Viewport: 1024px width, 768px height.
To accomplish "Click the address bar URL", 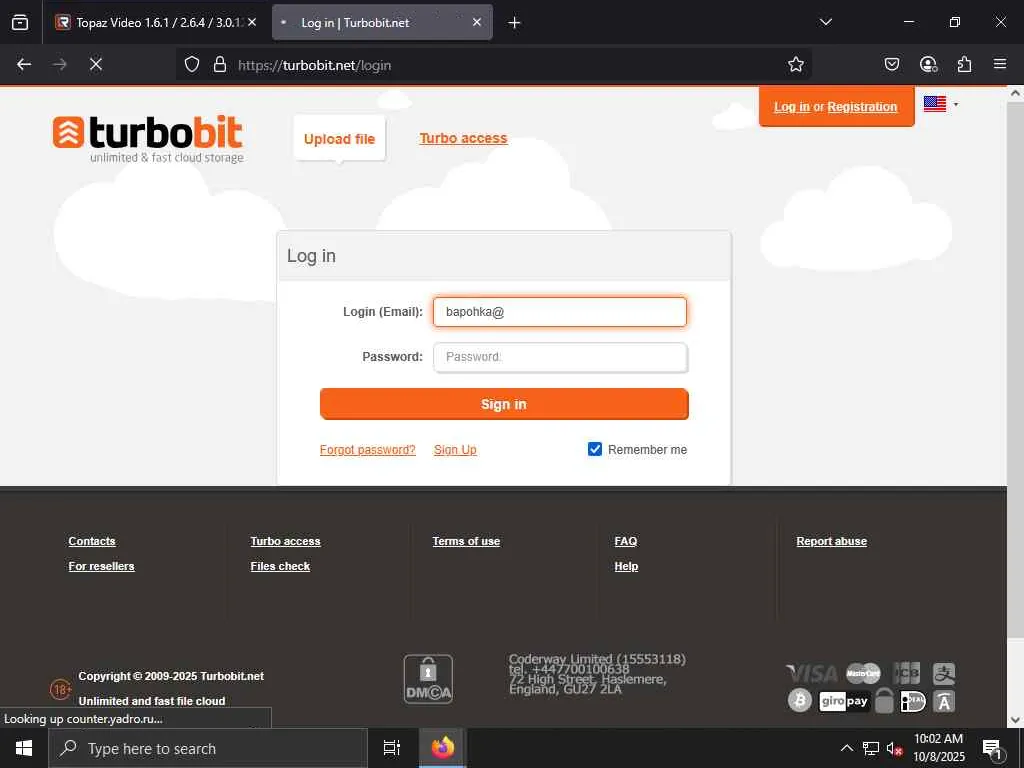I will (x=314, y=65).
